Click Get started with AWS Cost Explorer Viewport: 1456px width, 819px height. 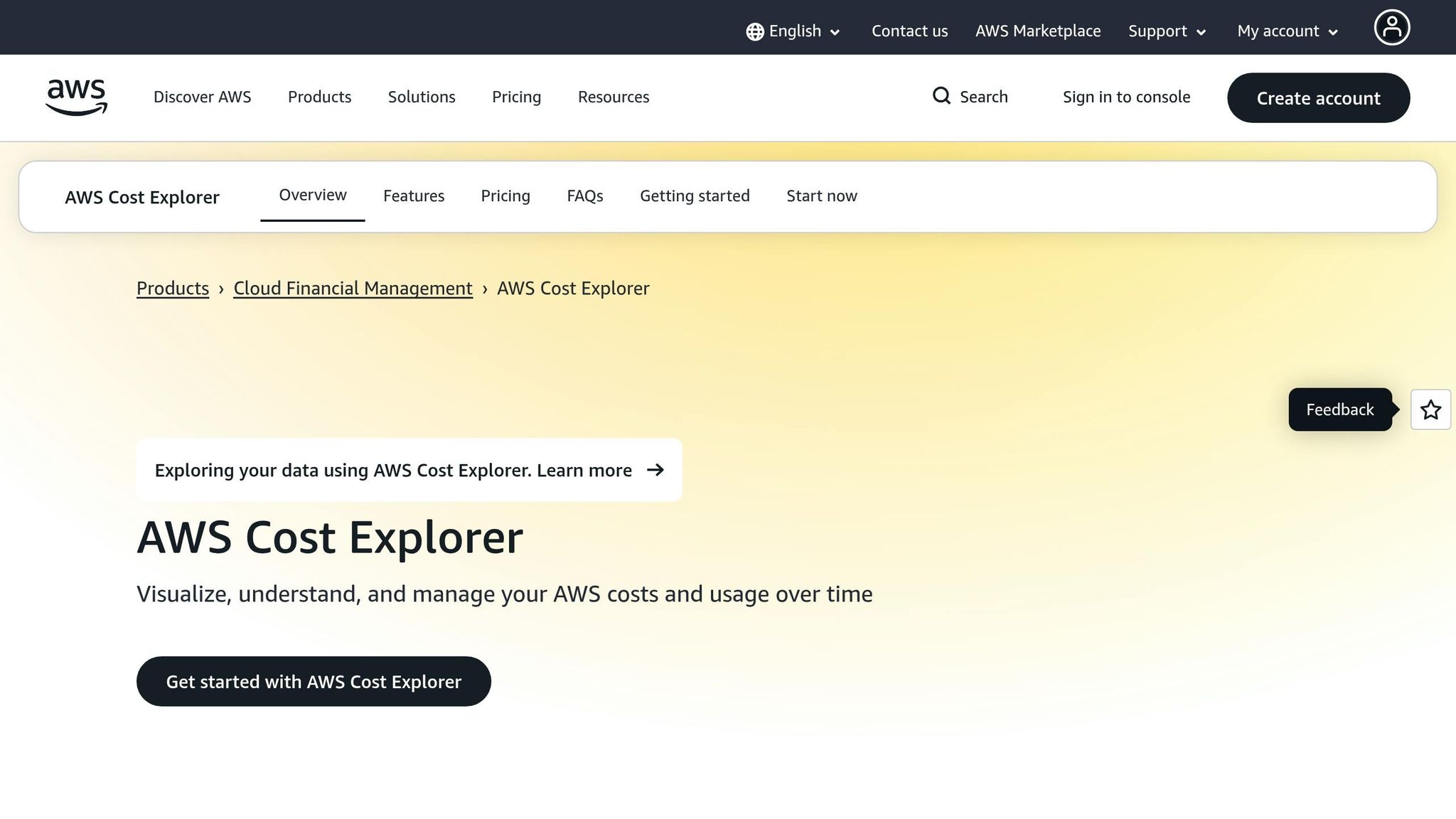pos(314,681)
